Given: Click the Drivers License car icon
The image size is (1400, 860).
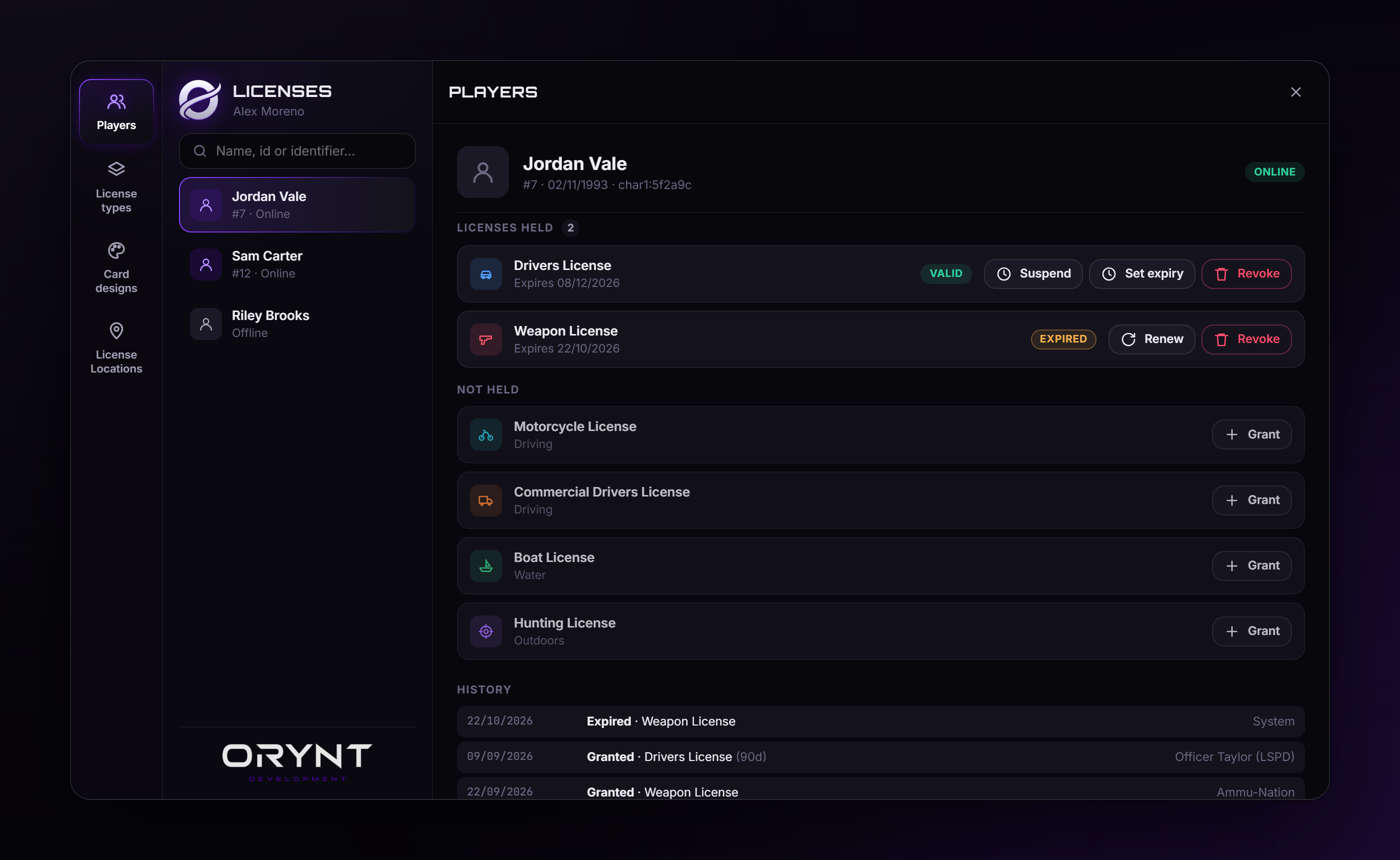Looking at the screenshot, I should (485, 274).
